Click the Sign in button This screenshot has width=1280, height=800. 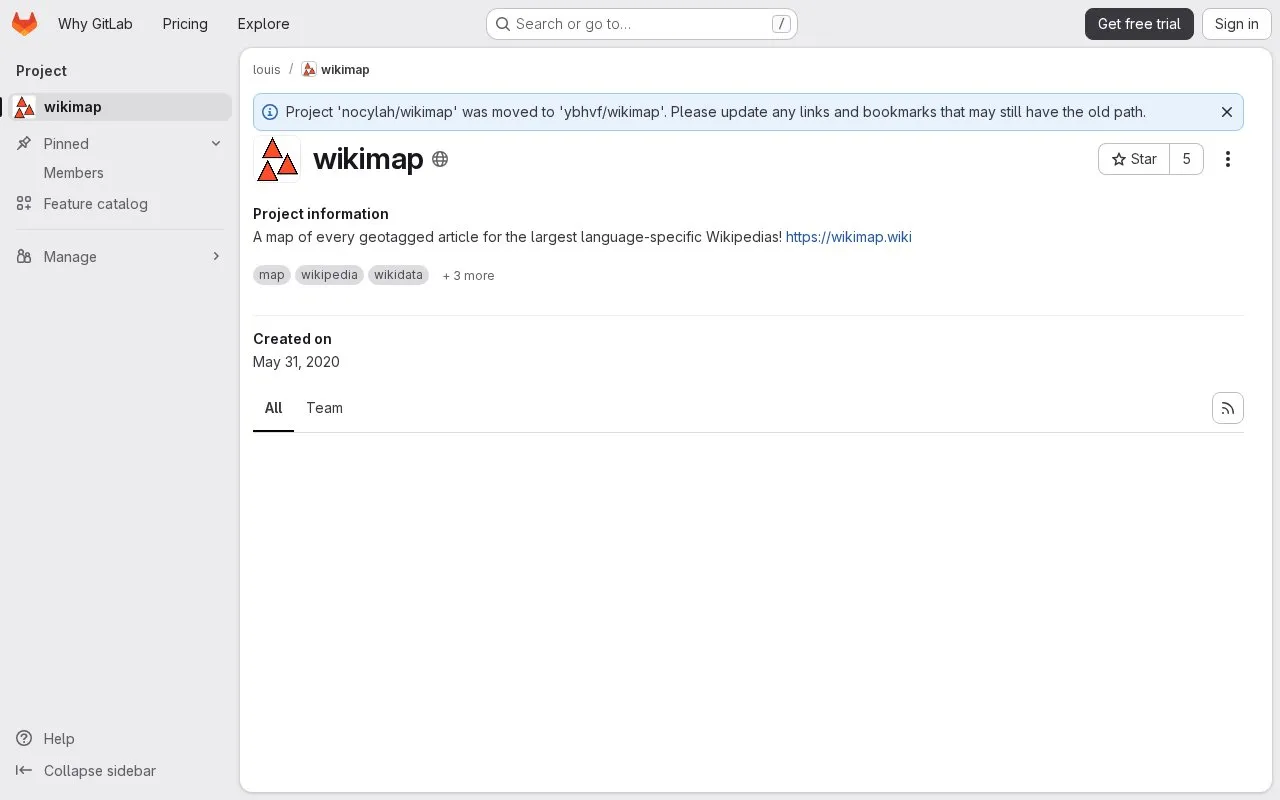click(x=1236, y=24)
